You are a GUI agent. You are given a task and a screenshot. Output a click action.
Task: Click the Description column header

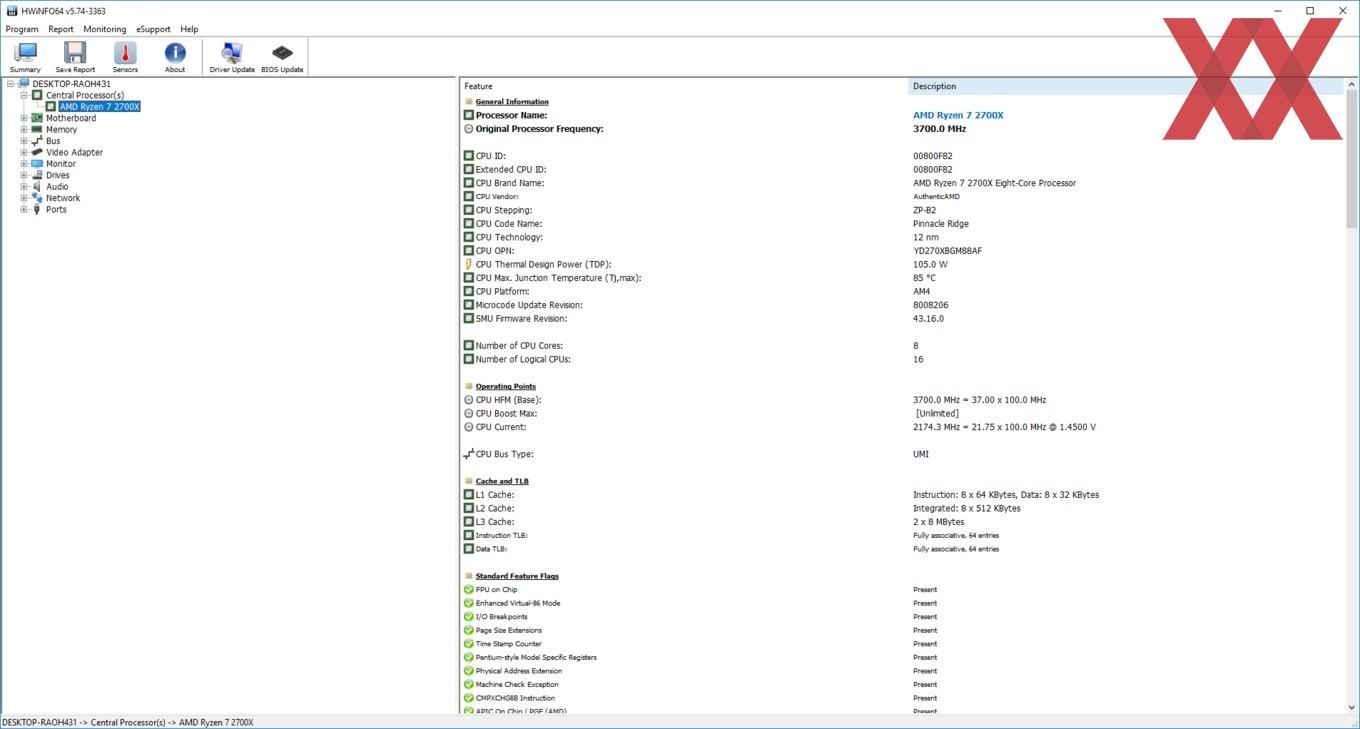tap(1127, 86)
